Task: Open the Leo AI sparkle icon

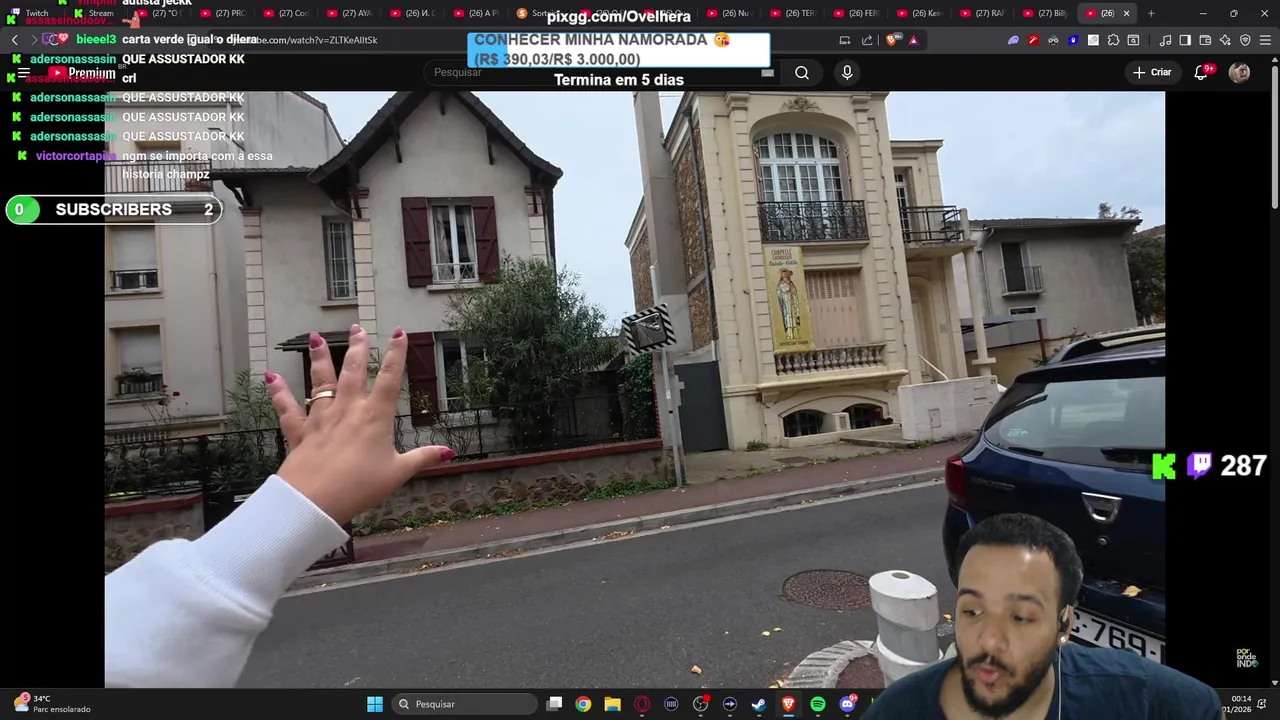Action: point(1225,40)
